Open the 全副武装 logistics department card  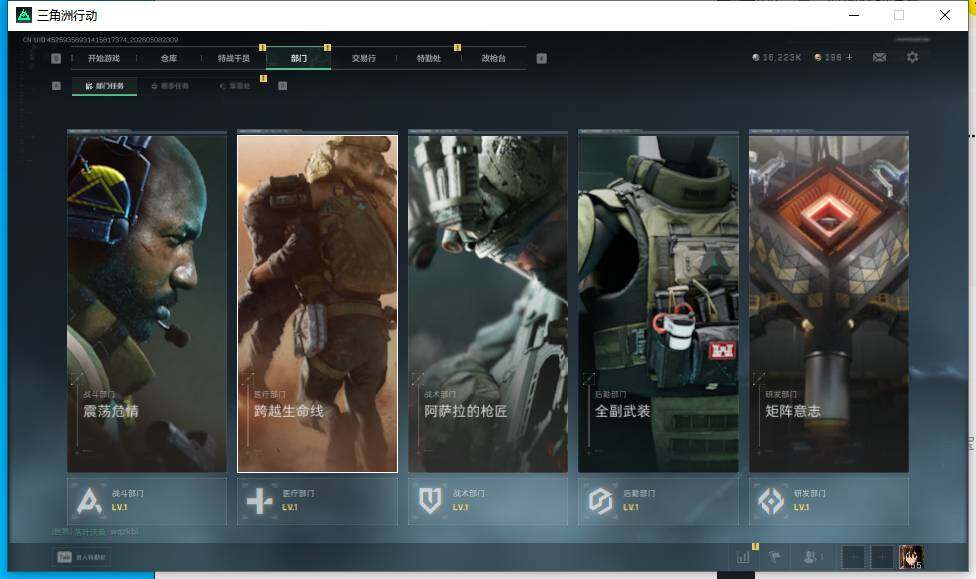tap(659, 303)
